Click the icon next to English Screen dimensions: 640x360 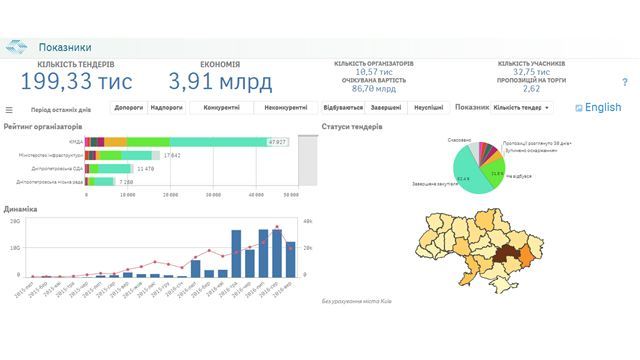click(578, 108)
